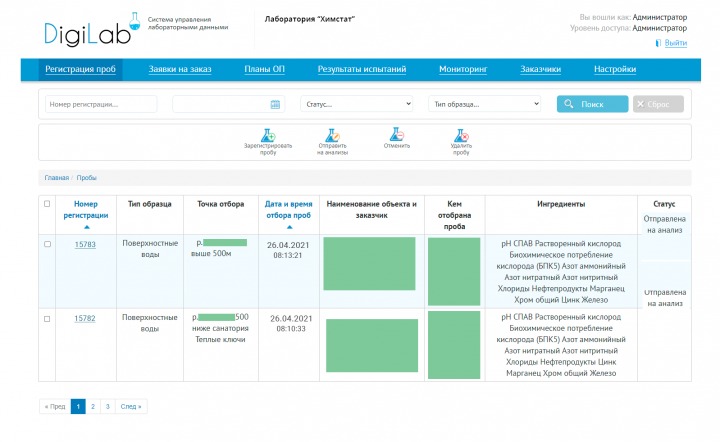Click the ingredients cell of row 15782
This screenshot has width=720, height=442.
click(561, 345)
